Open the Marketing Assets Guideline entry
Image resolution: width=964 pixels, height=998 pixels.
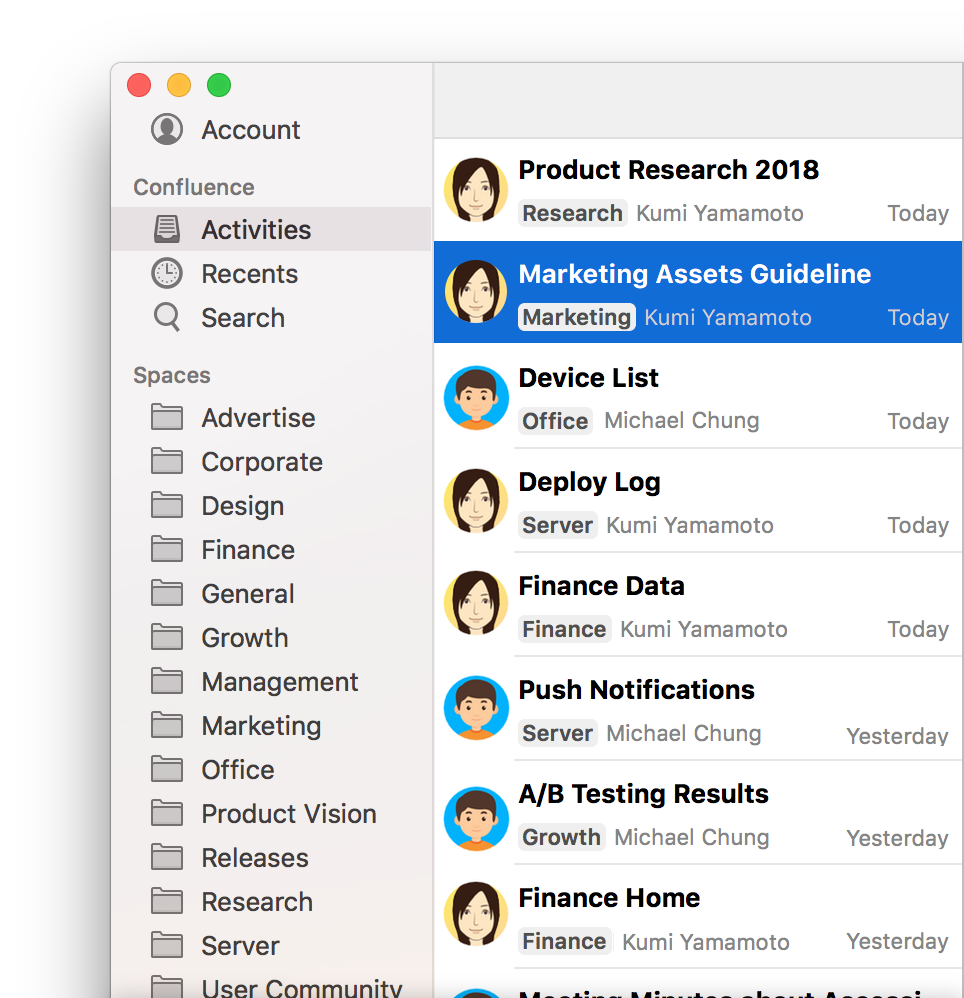[694, 274]
